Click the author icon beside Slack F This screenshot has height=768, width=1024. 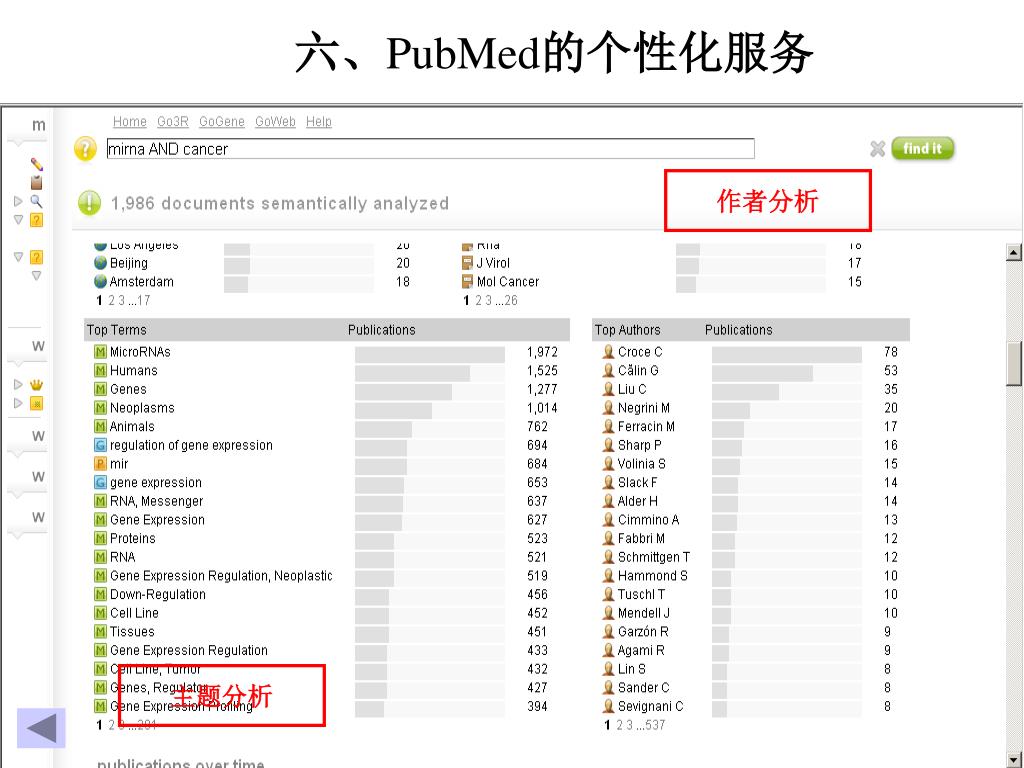click(x=608, y=483)
